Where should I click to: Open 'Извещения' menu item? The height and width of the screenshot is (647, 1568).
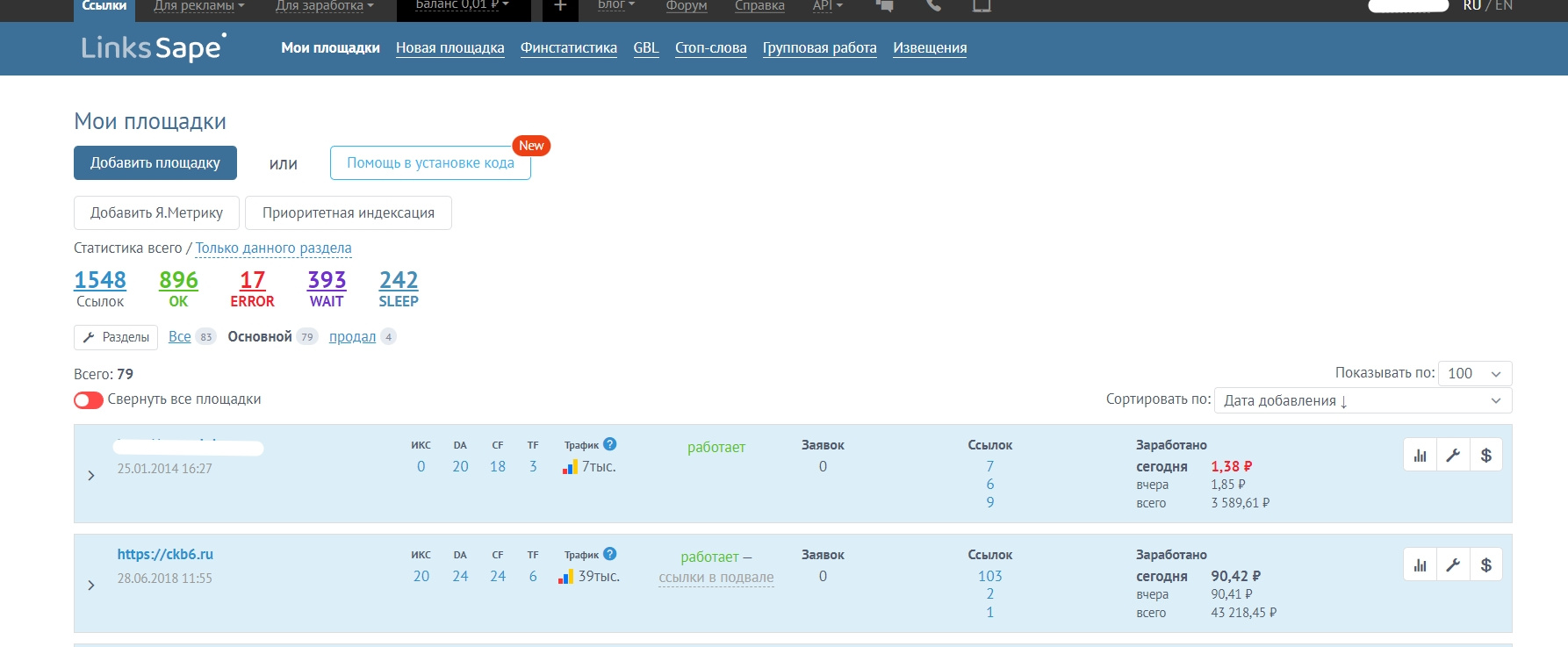click(x=930, y=48)
